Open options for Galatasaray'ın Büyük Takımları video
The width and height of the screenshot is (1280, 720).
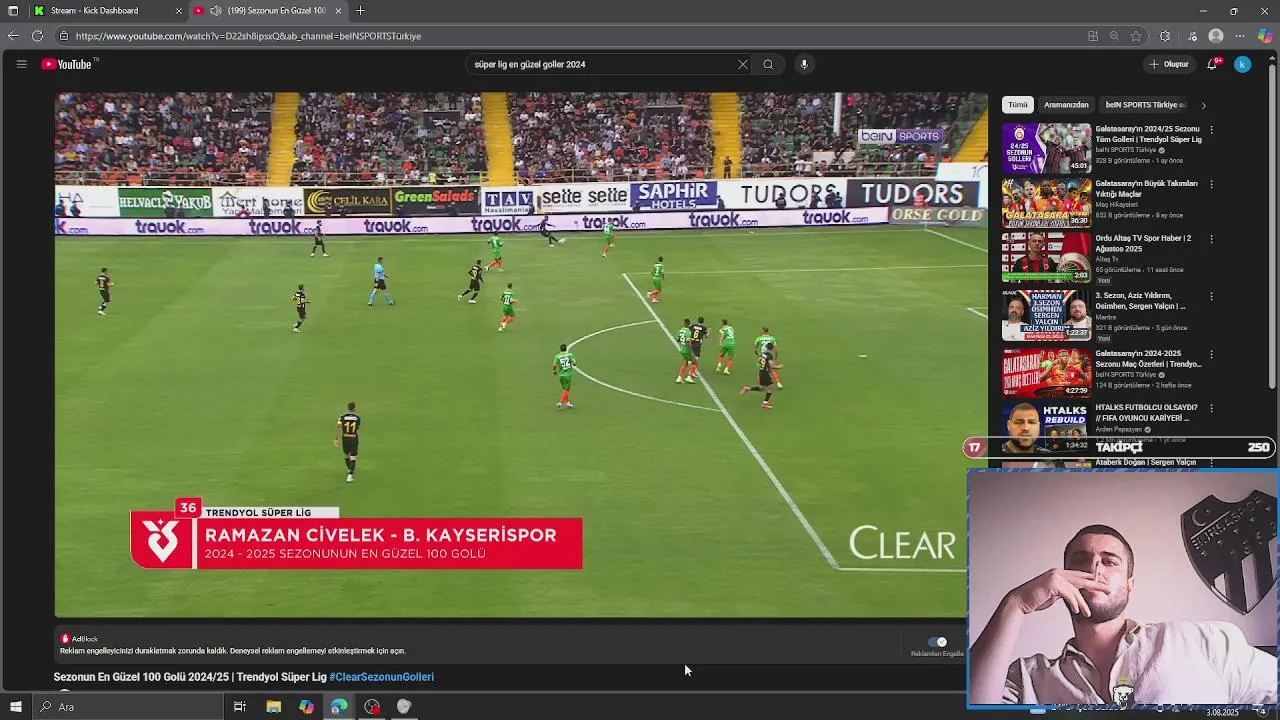[x=1211, y=185]
